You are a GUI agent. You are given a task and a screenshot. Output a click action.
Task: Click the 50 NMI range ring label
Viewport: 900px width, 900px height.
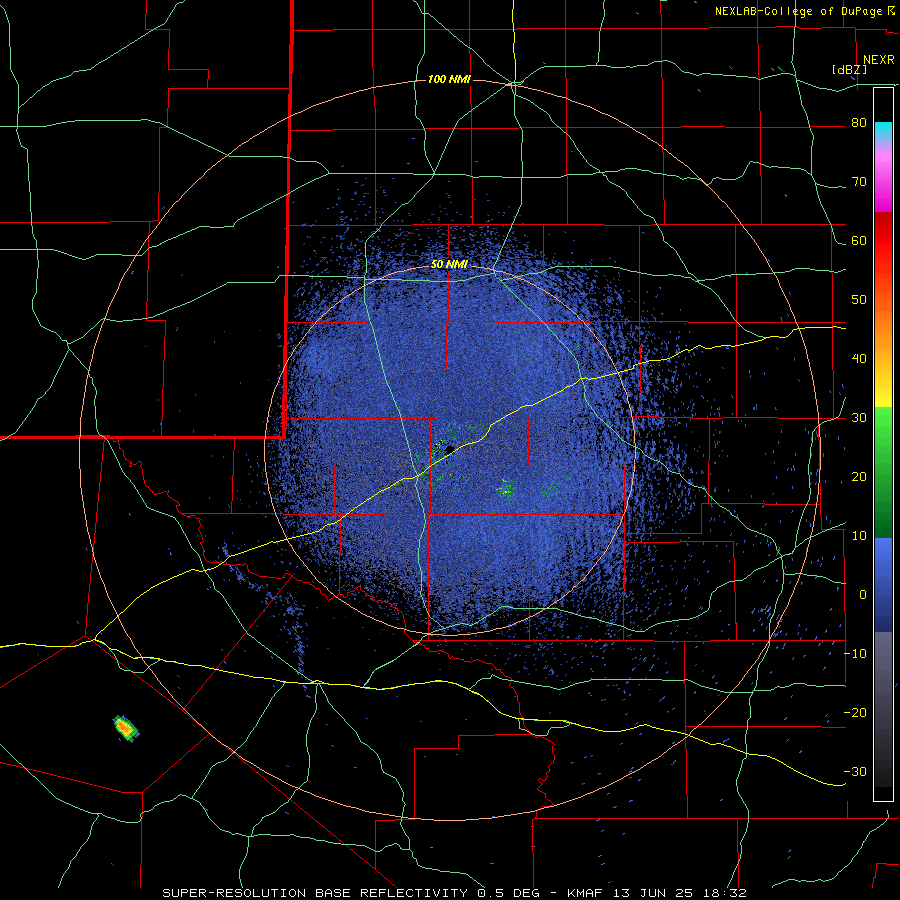pos(449,264)
